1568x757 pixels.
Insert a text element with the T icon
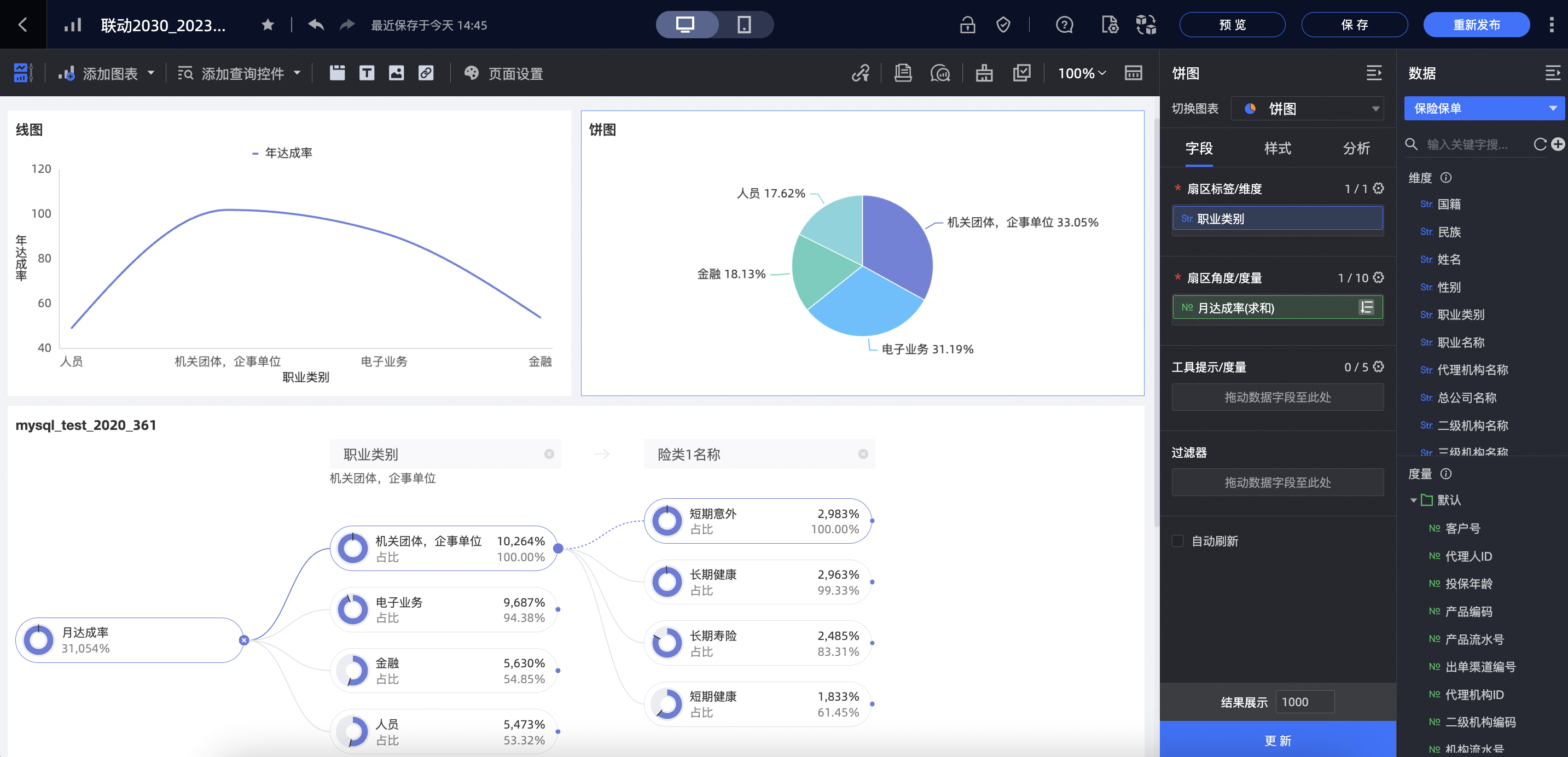[367, 73]
